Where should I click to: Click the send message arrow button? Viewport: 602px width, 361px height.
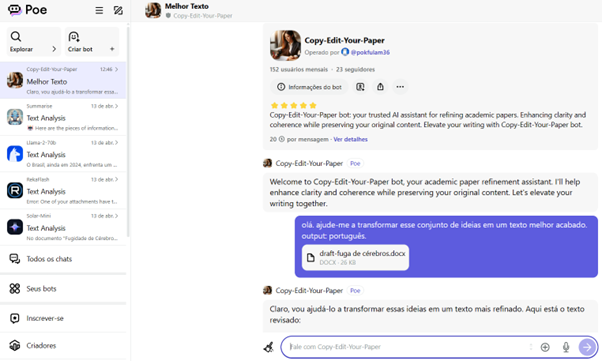(587, 347)
